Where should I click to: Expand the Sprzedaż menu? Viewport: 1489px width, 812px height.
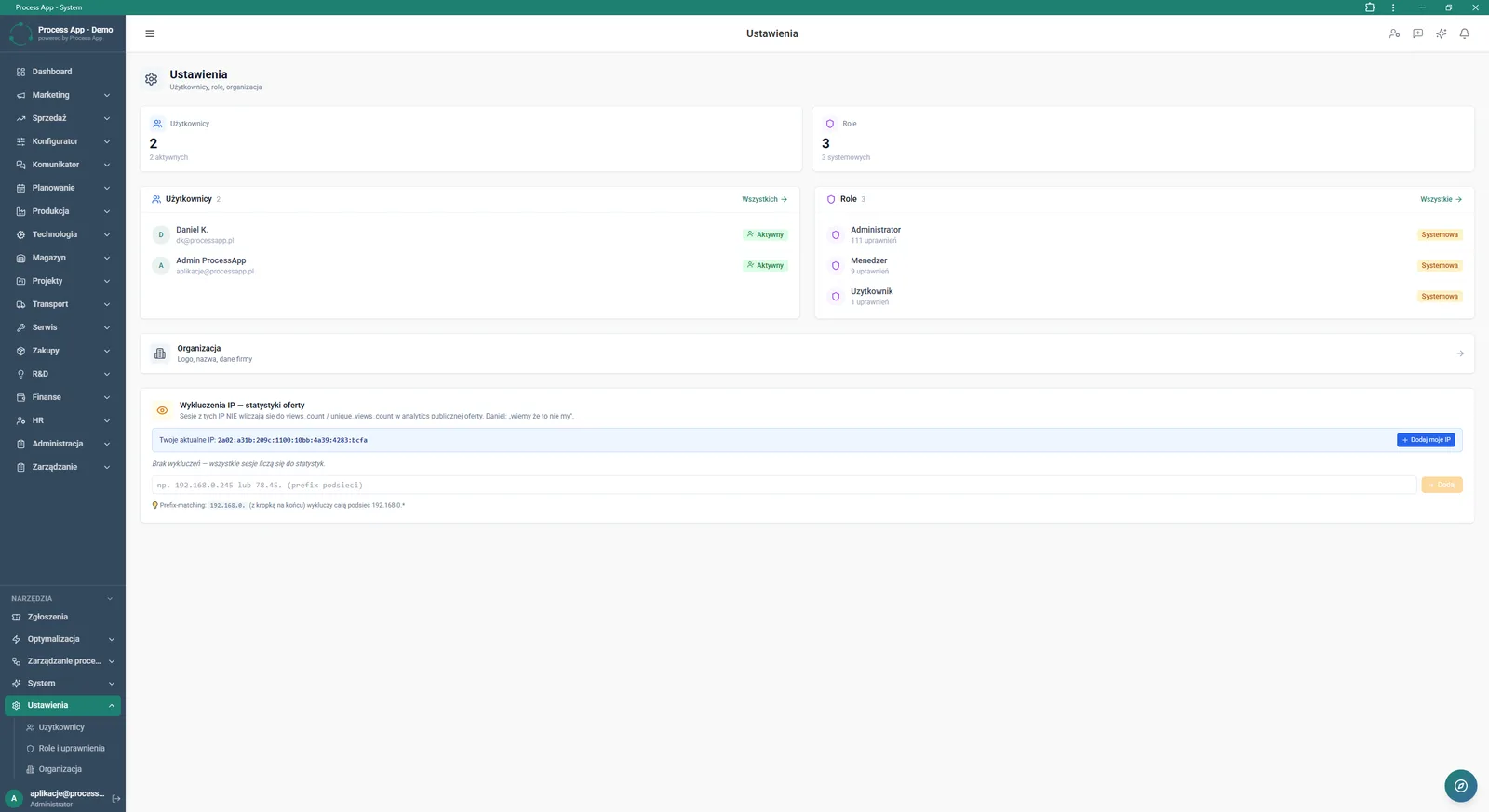tap(62, 118)
